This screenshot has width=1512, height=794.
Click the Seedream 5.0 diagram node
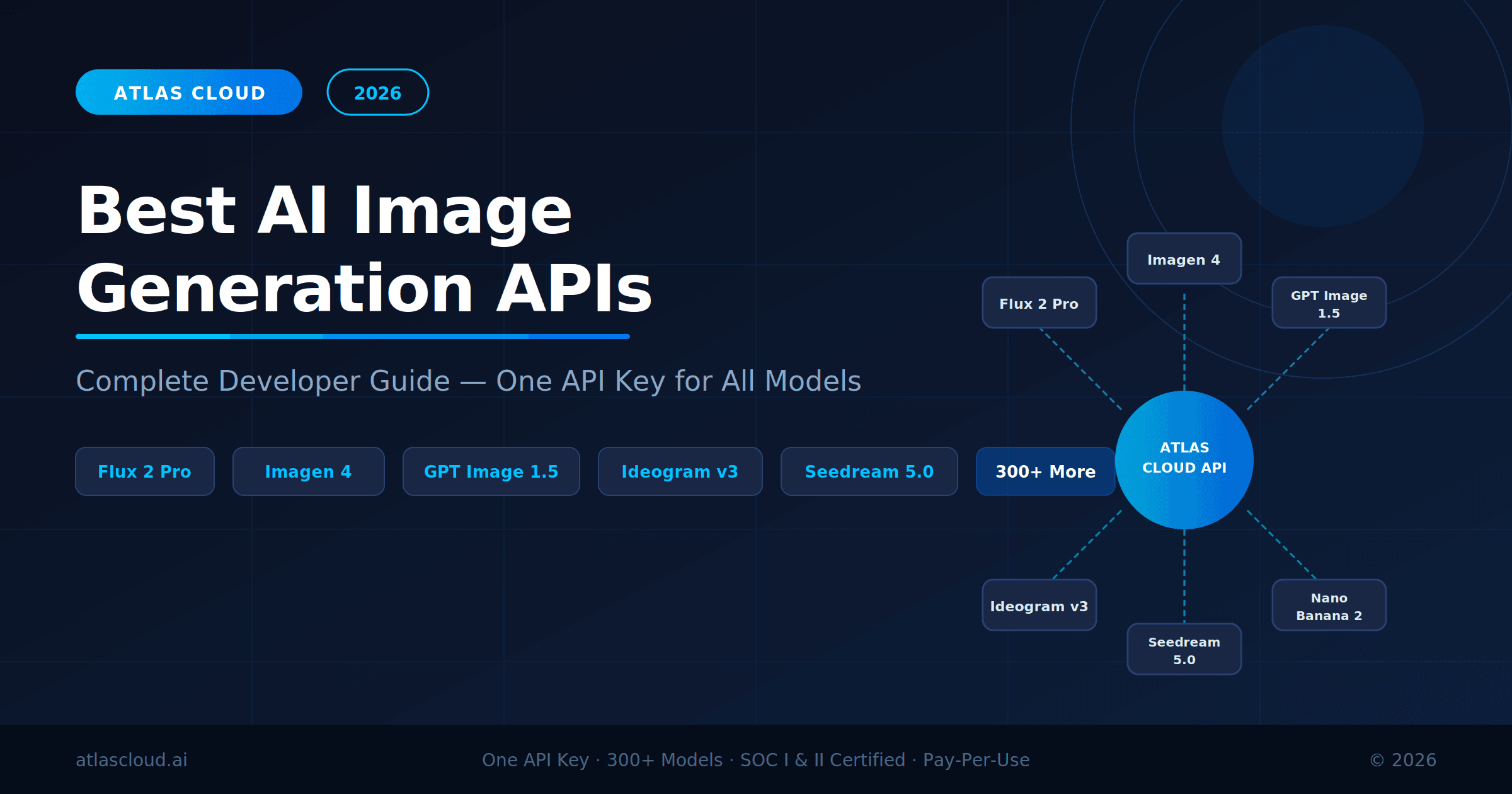pos(1184,650)
